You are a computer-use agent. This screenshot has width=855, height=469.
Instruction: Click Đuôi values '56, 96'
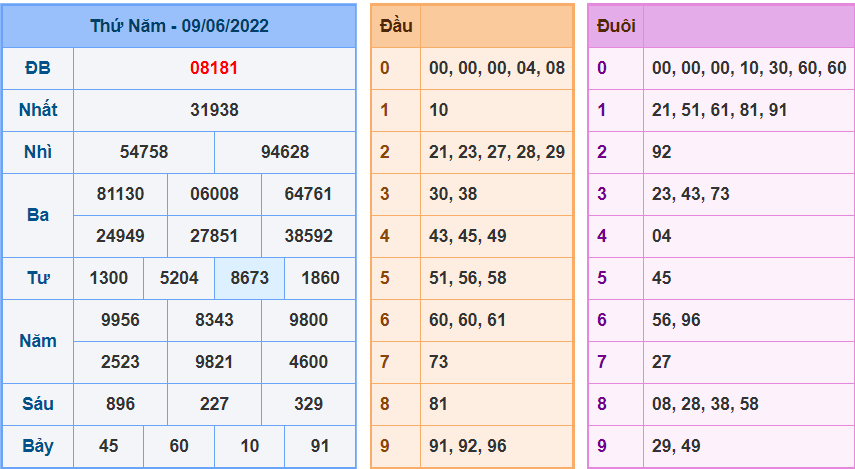pos(676,320)
